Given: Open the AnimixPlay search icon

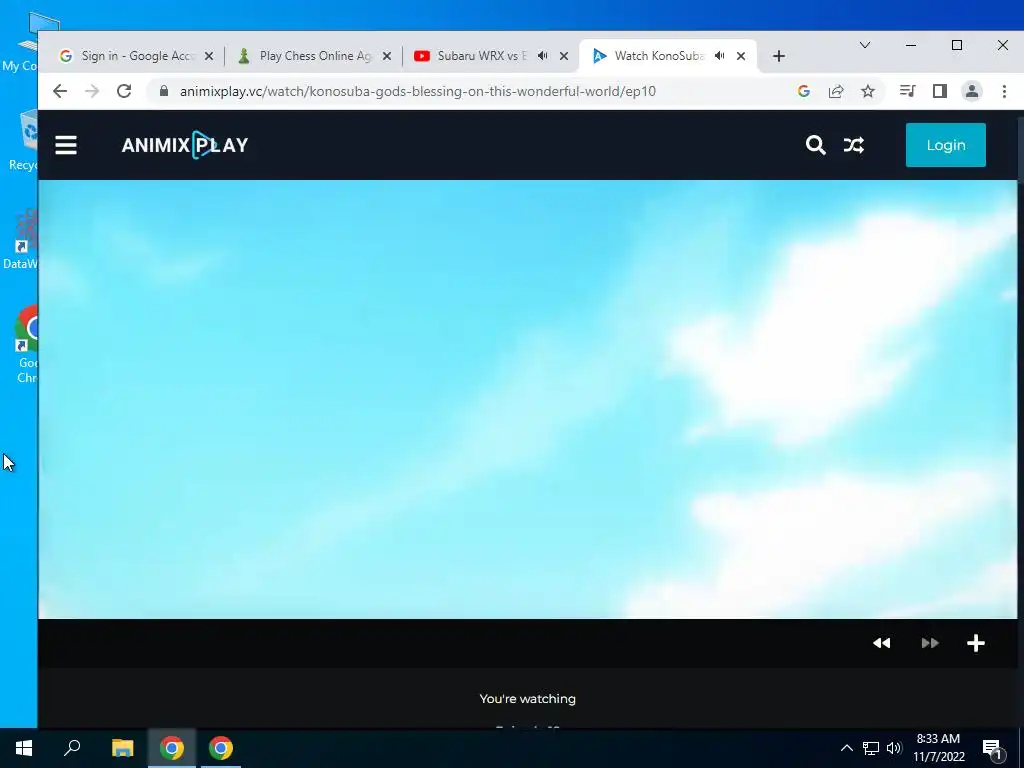Looking at the screenshot, I should click(815, 145).
